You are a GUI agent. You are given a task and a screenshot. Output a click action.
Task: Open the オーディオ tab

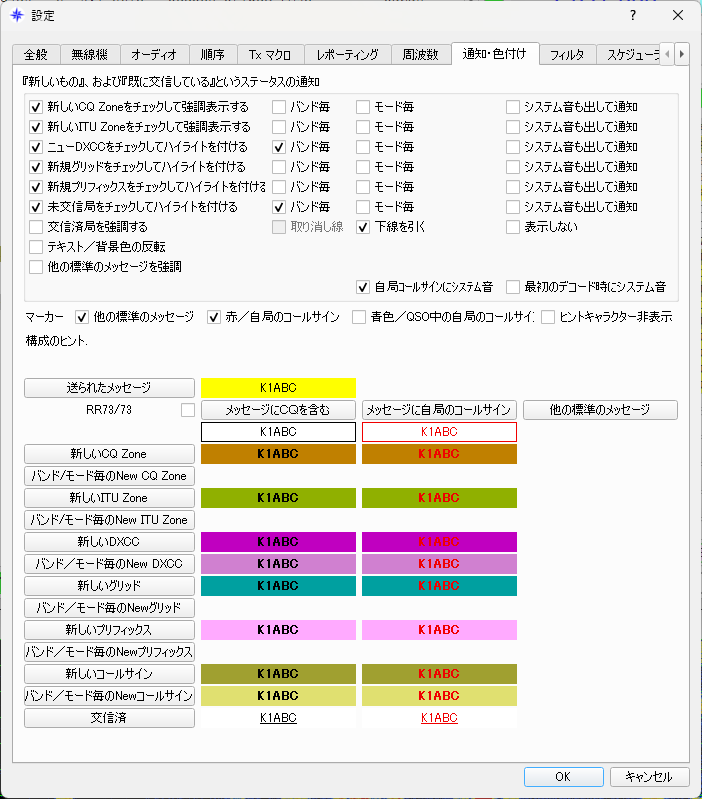[154, 55]
